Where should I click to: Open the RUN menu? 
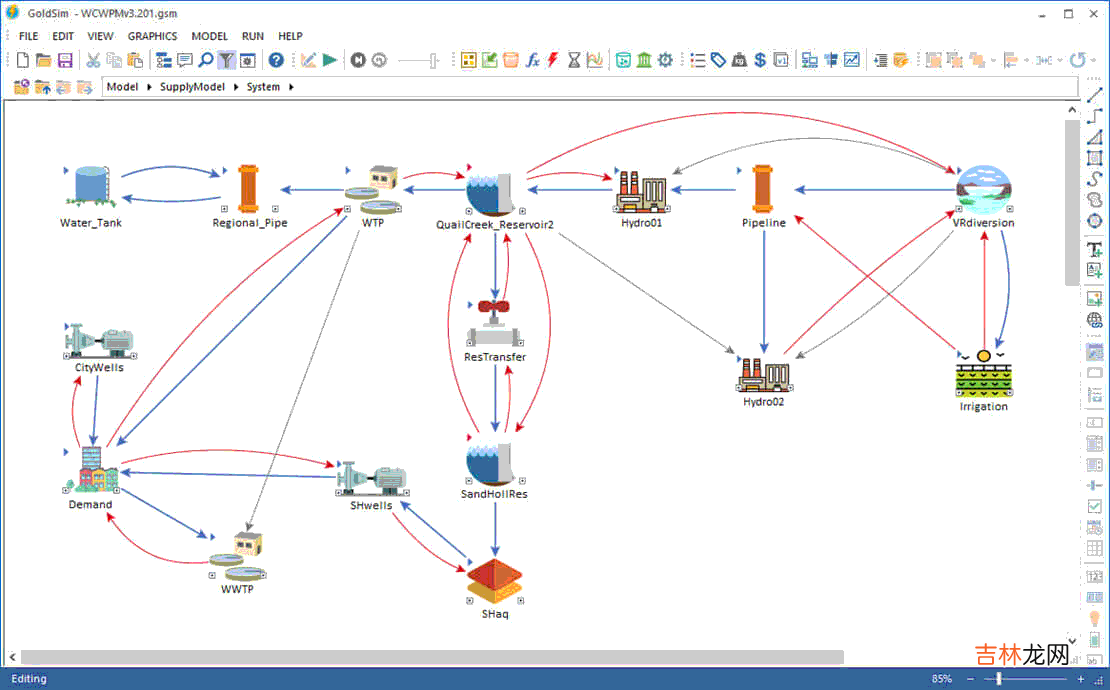coord(253,36)
